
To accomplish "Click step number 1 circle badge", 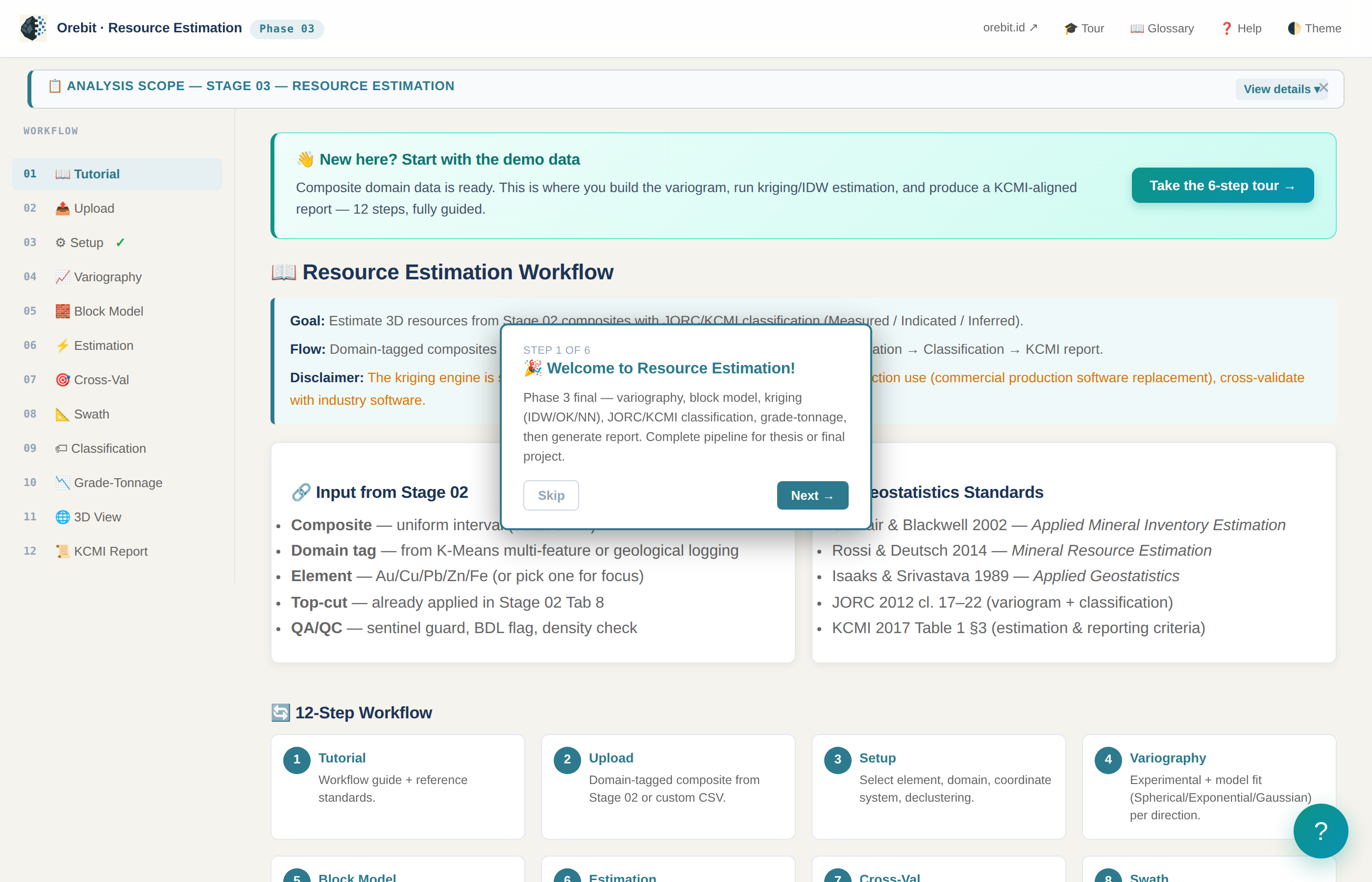I will 296,759.
